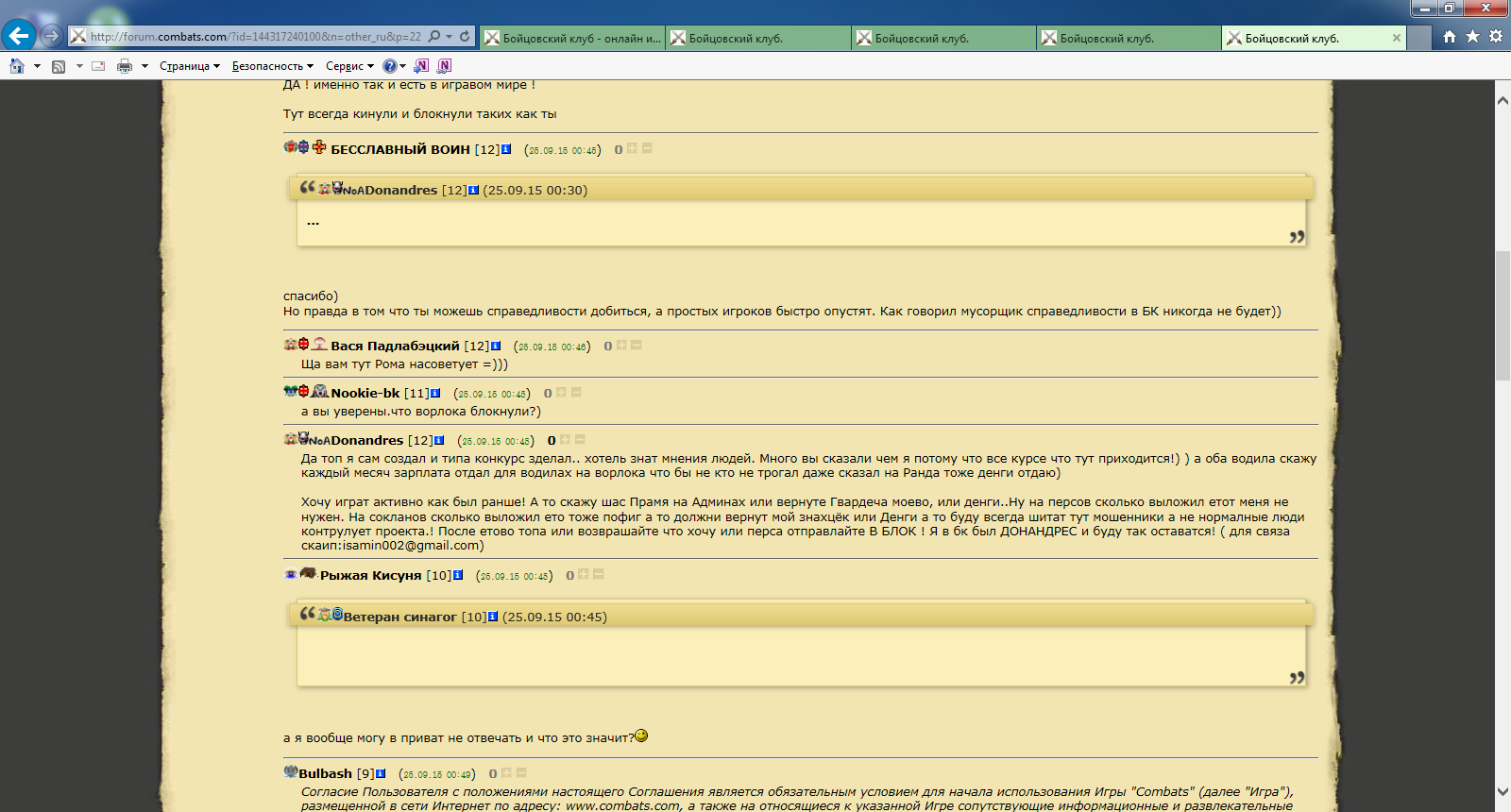Click minus rating on Bulbash post

(x=521, y=772)
